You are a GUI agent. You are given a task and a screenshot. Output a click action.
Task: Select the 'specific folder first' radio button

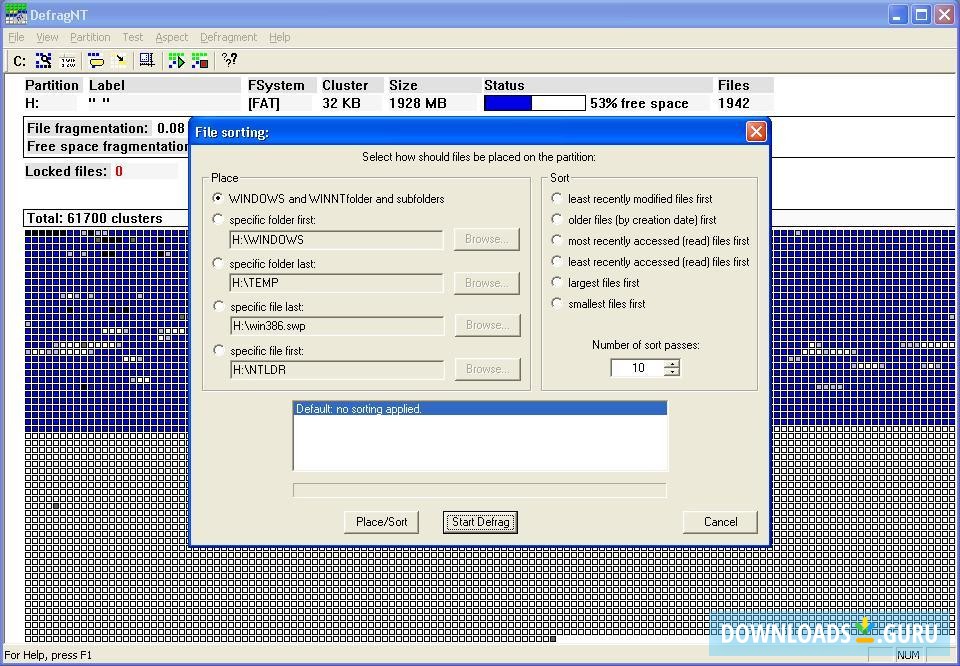pos(217,219)
